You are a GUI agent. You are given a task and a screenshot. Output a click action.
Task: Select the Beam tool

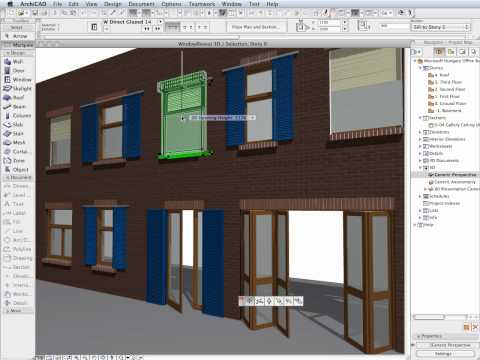18,107
